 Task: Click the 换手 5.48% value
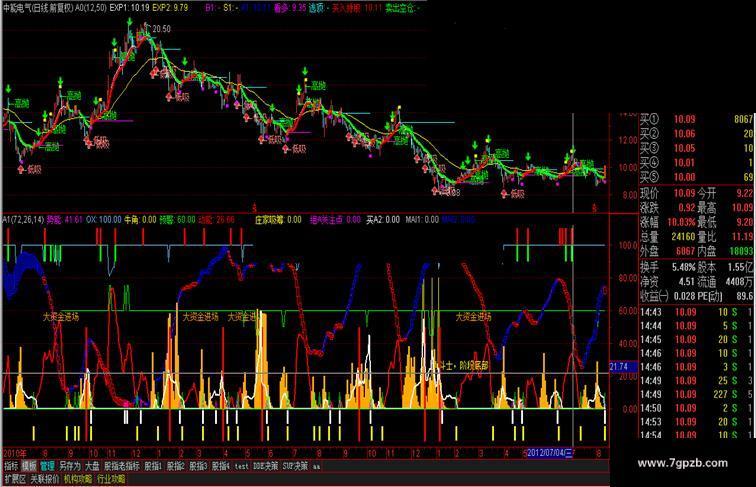point(684,267)
